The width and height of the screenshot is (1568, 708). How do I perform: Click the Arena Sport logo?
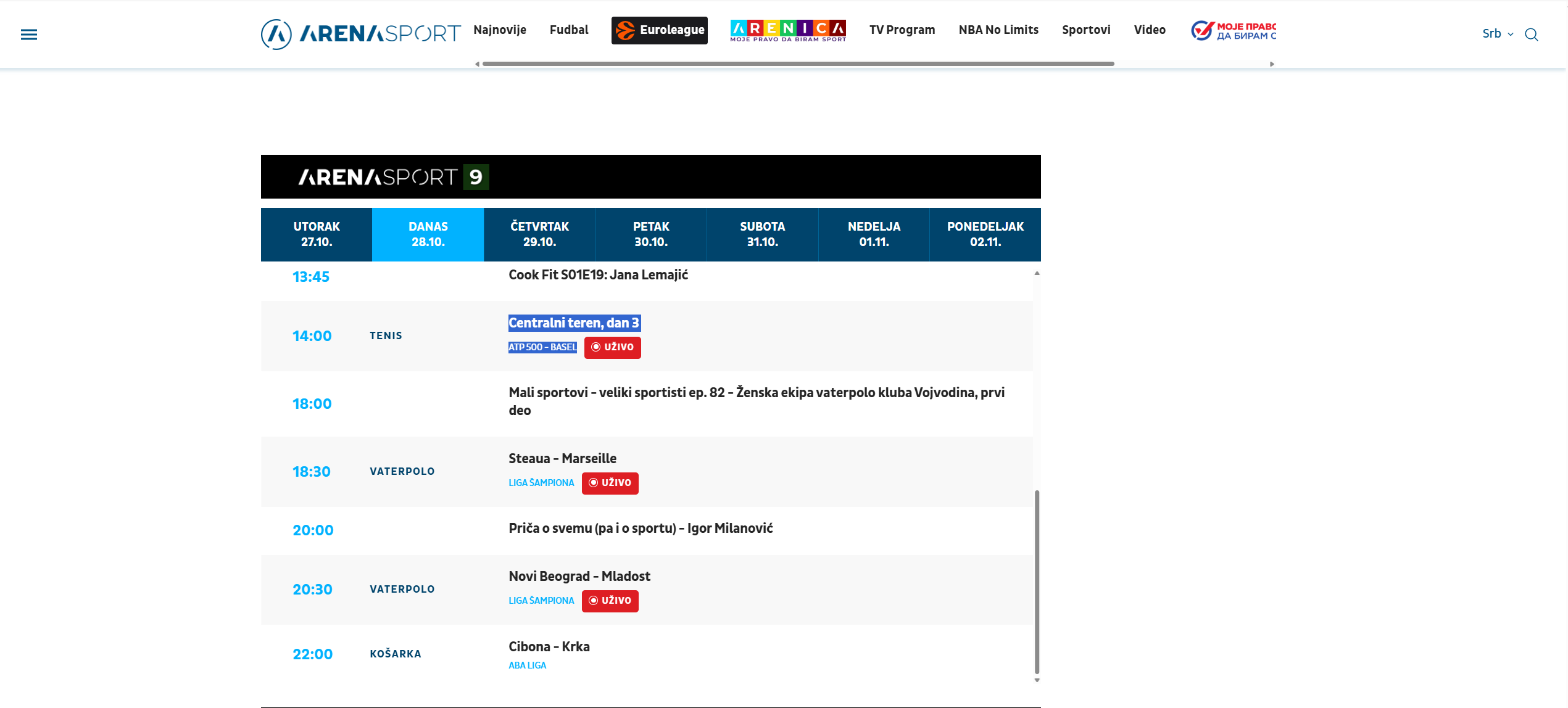coord(360,34)
